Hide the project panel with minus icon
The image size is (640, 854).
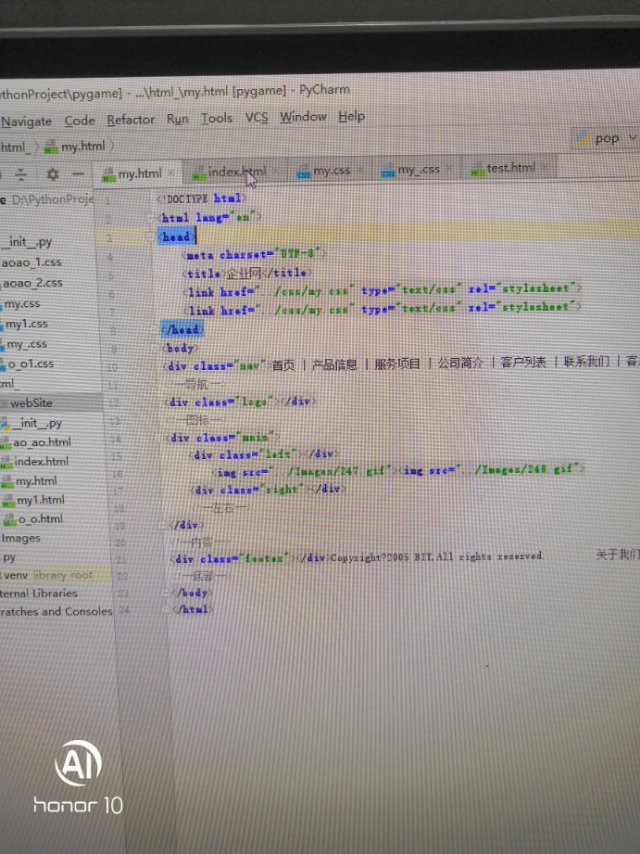tap(78, 174)
